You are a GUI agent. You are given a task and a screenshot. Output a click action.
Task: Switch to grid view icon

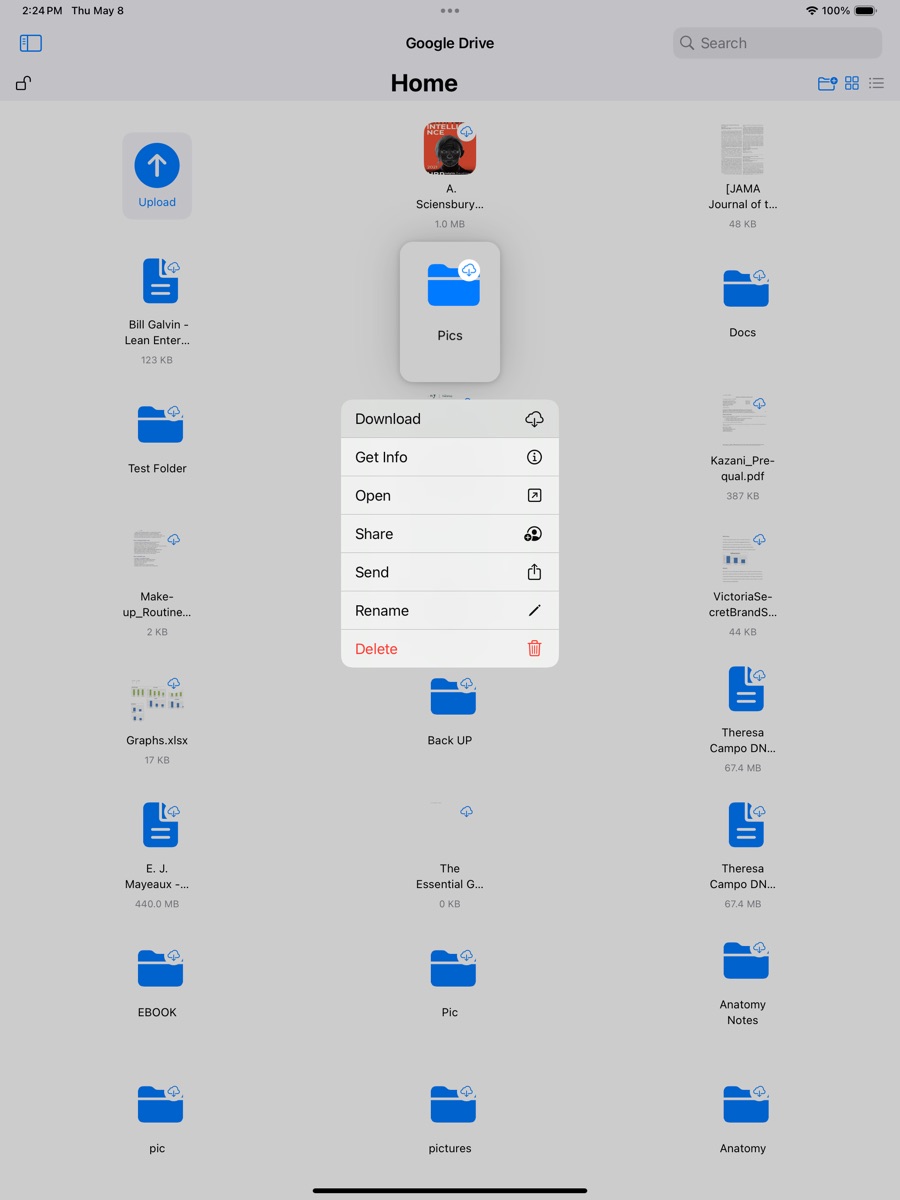[x=852, y=83]
